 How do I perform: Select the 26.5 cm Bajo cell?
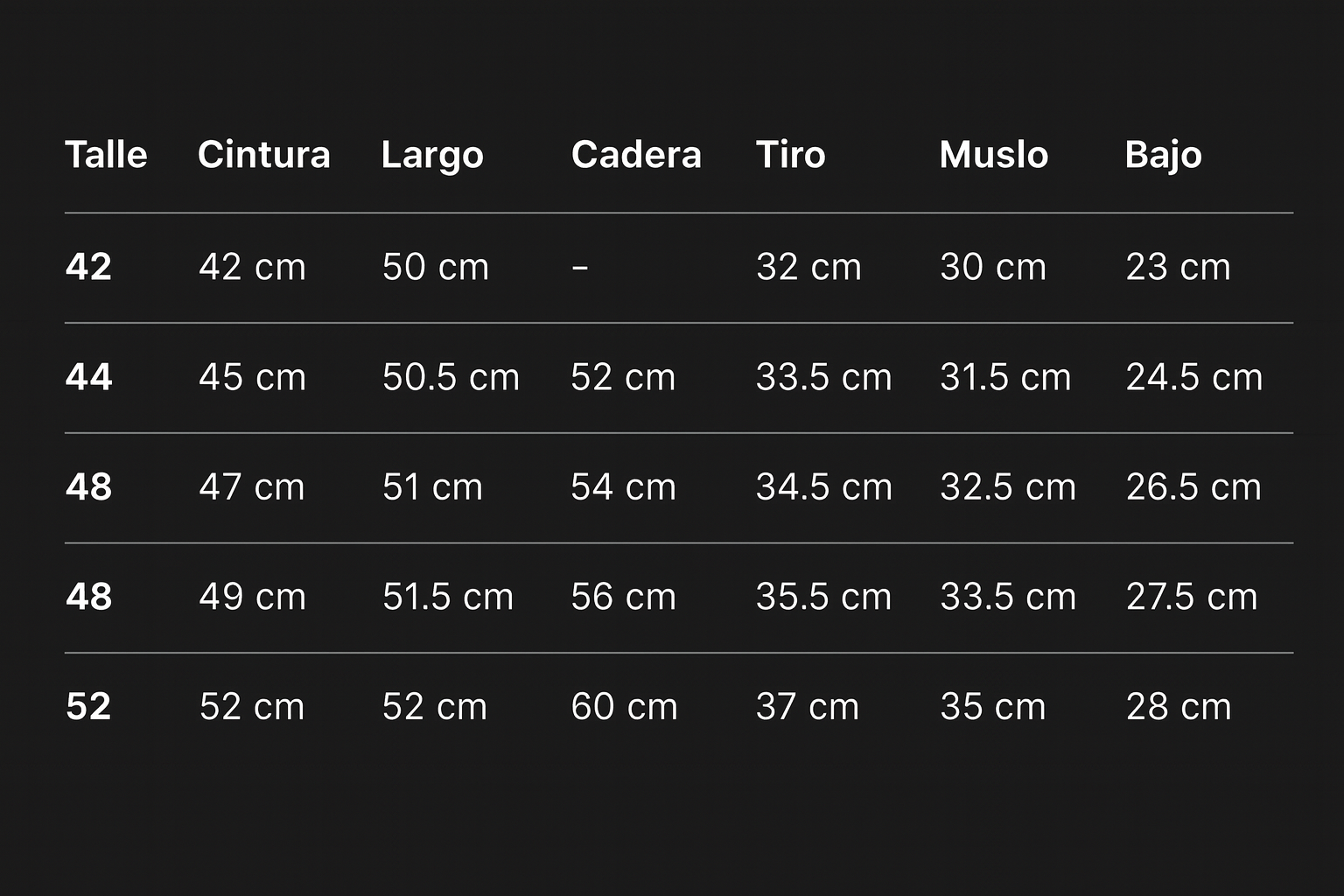pos(1193,487)
